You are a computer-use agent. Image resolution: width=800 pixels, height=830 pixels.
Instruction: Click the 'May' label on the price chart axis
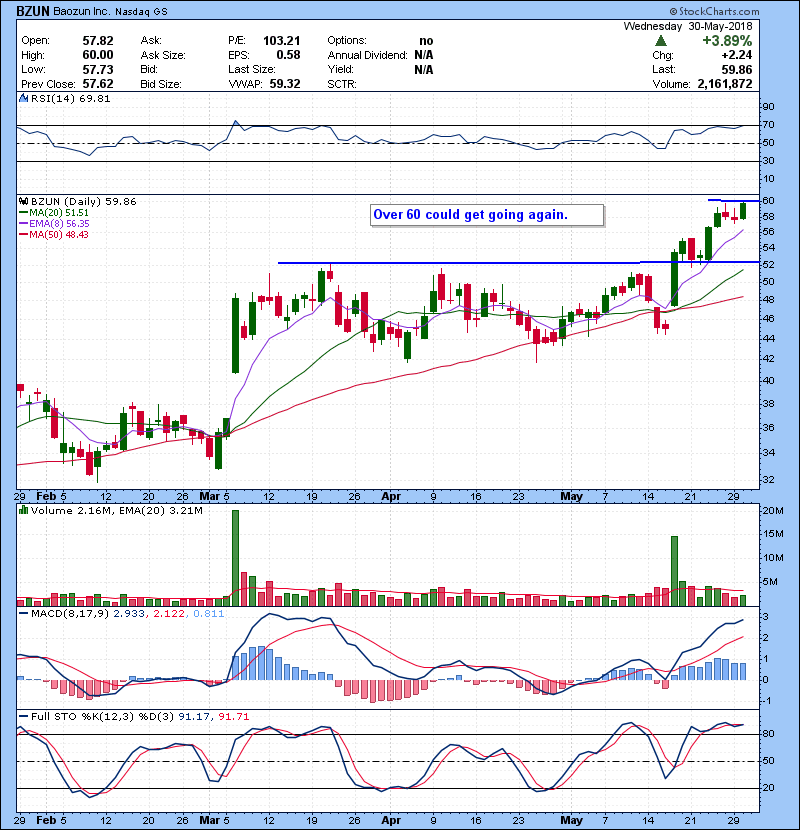571,497
